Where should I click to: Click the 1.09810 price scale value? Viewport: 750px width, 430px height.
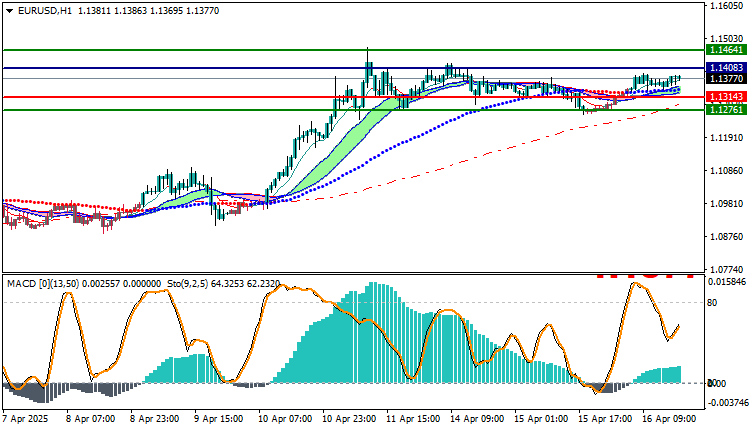pos(727,204)
